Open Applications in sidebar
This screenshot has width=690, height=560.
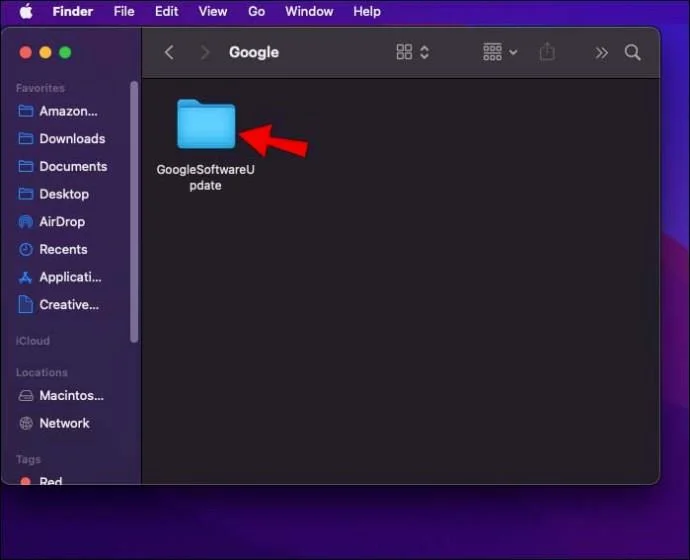point(59,278)
